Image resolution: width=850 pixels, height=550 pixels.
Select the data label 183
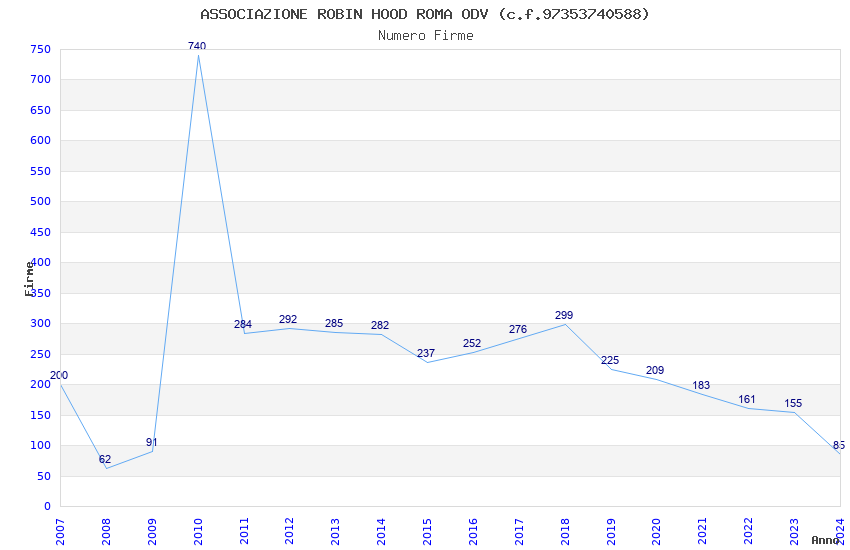point(701,385)
